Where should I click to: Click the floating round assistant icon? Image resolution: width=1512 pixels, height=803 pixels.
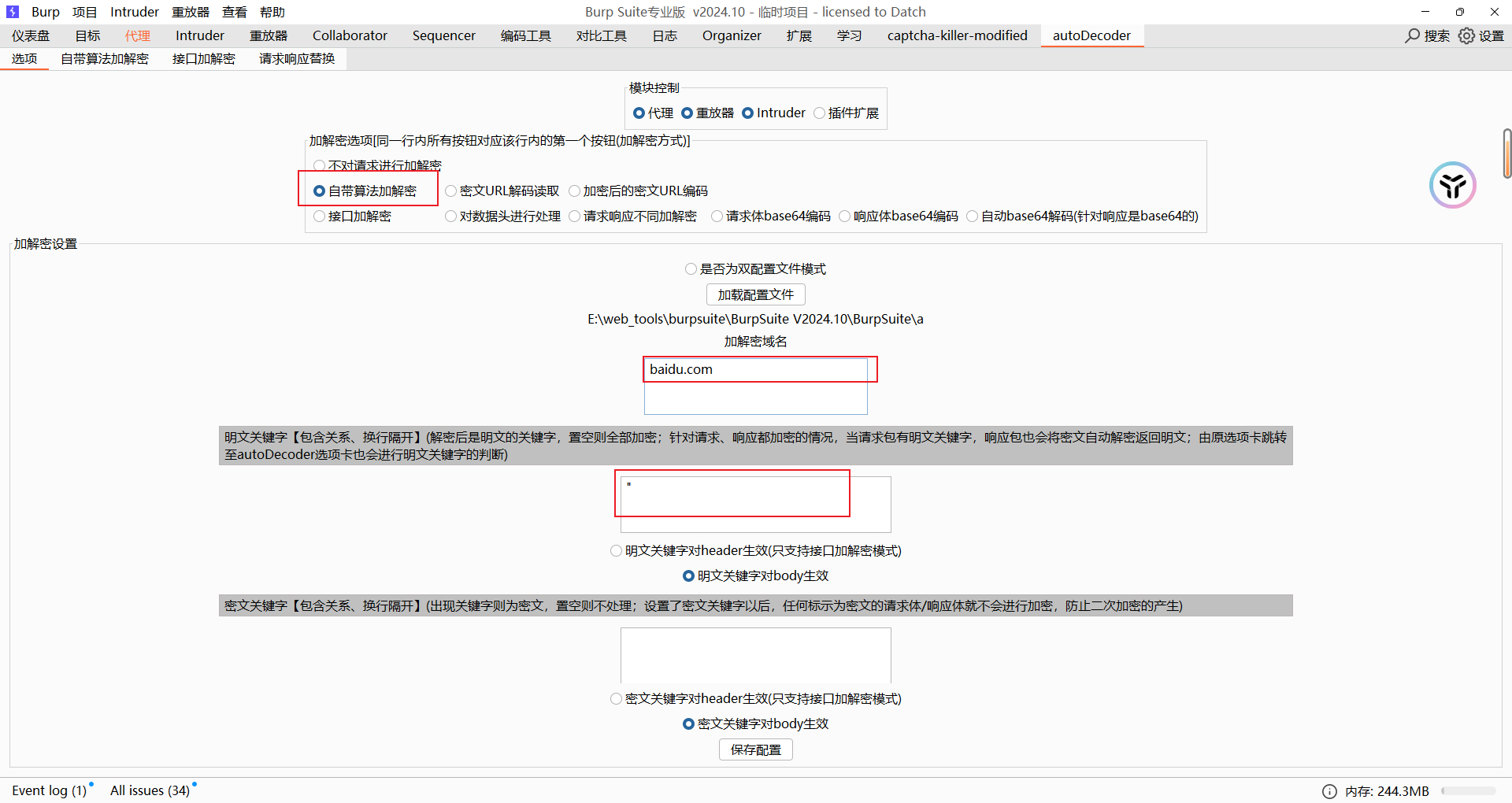tap(1452, 185)
